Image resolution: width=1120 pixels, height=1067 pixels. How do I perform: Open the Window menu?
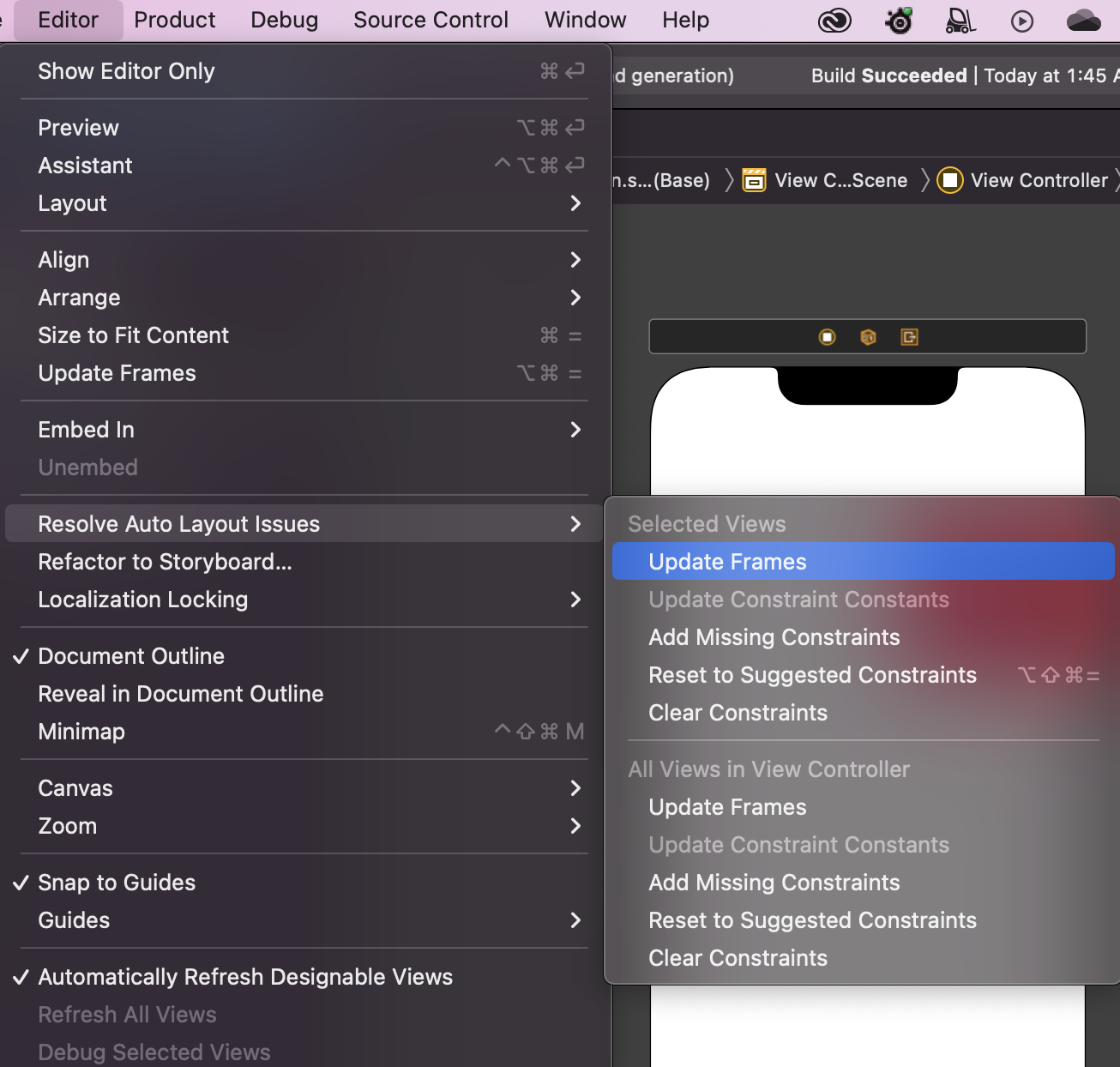[x=586, y=20]
